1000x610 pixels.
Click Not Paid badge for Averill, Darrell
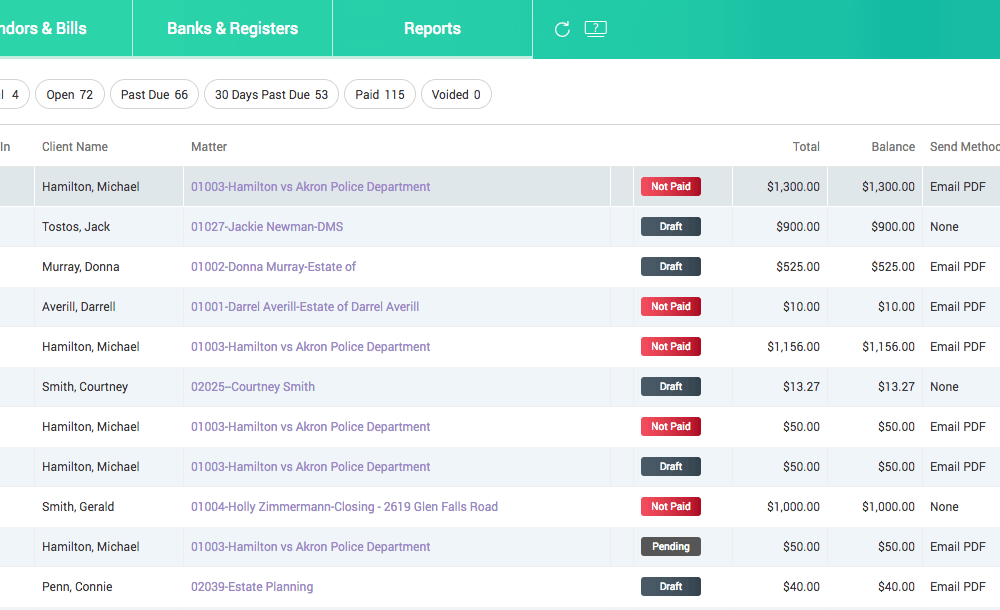tap(671, 306)
